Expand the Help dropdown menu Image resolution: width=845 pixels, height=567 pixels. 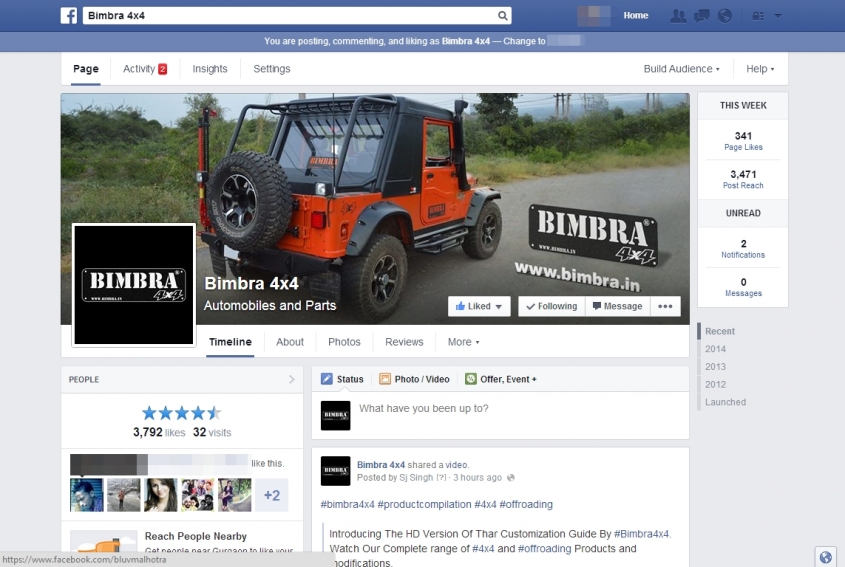click(x=760, y=69)
